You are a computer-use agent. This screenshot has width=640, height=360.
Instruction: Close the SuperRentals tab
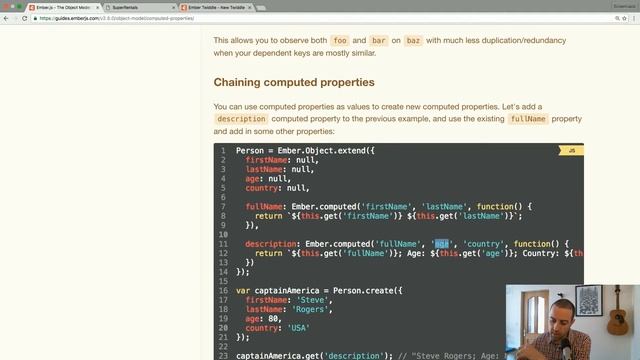[x=173, y=7]
